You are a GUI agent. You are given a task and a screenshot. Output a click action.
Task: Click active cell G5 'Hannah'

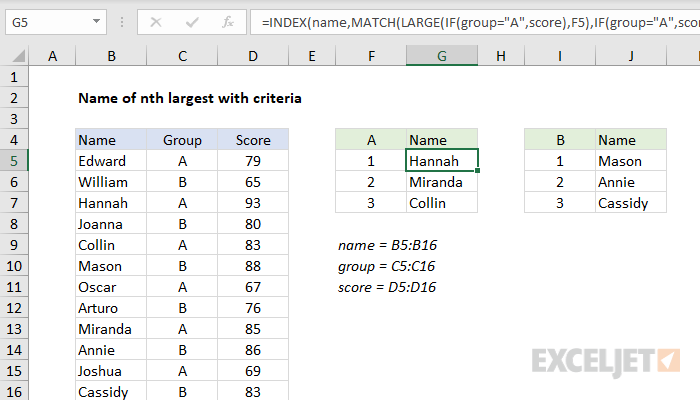(x=442, y=161)
